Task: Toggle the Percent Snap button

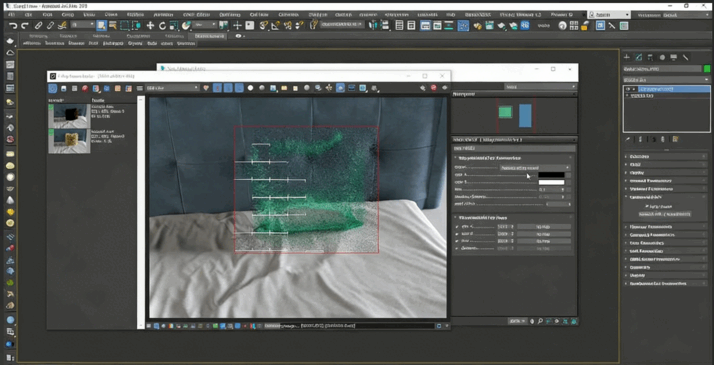Action: click(288, 25)
